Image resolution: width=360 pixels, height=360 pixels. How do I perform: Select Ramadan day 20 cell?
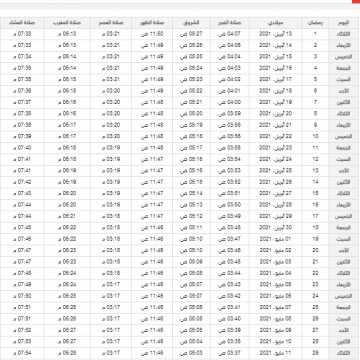coord(315,250)
